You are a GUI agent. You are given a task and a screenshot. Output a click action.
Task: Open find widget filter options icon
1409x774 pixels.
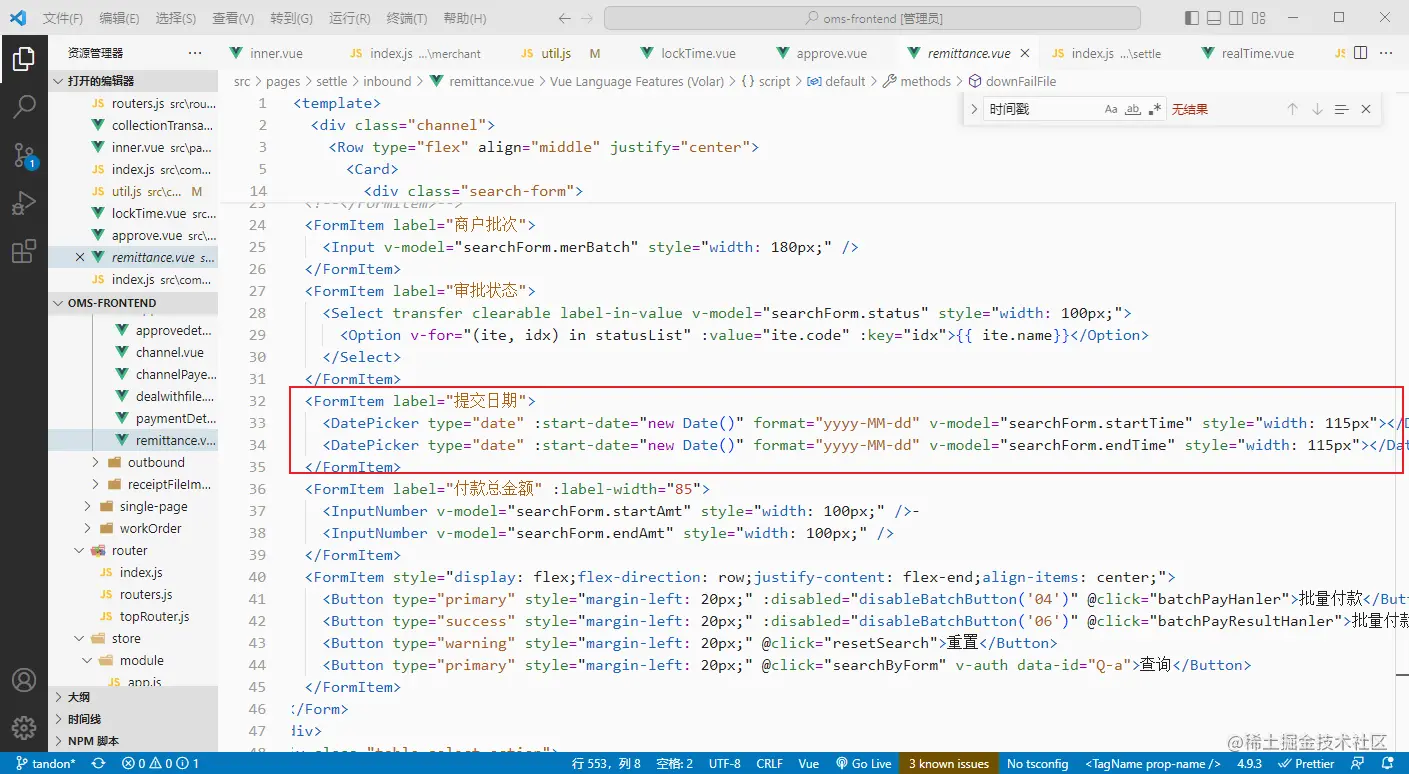[x=1341, y=109]
